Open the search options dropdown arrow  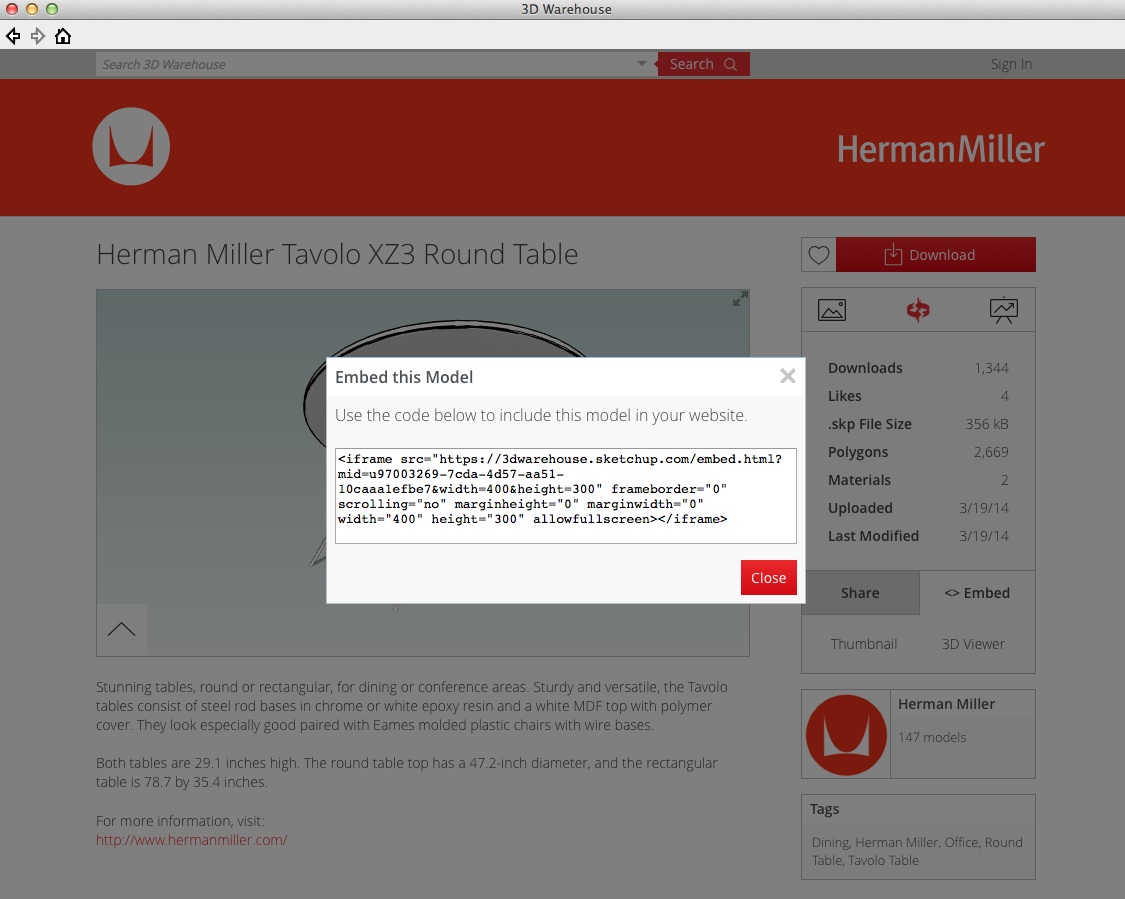pyautogui.click(x=641, y=64)
